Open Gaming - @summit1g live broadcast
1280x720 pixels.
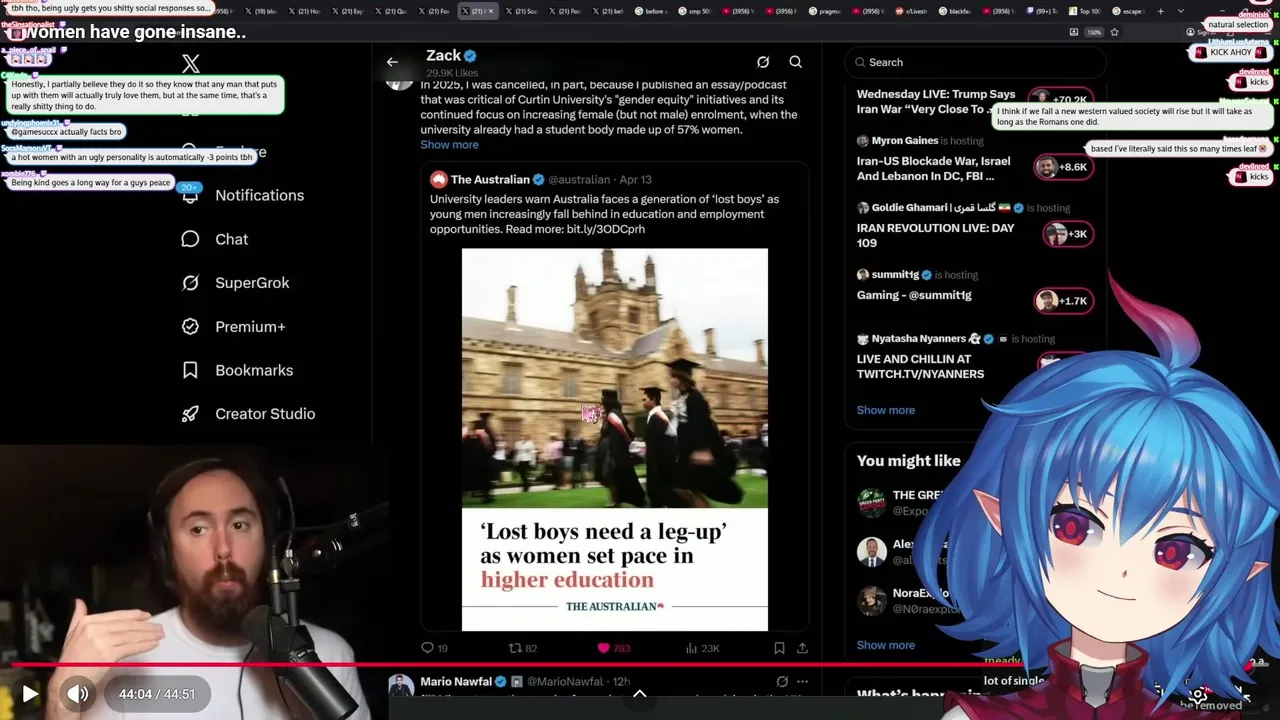(914, 295)
